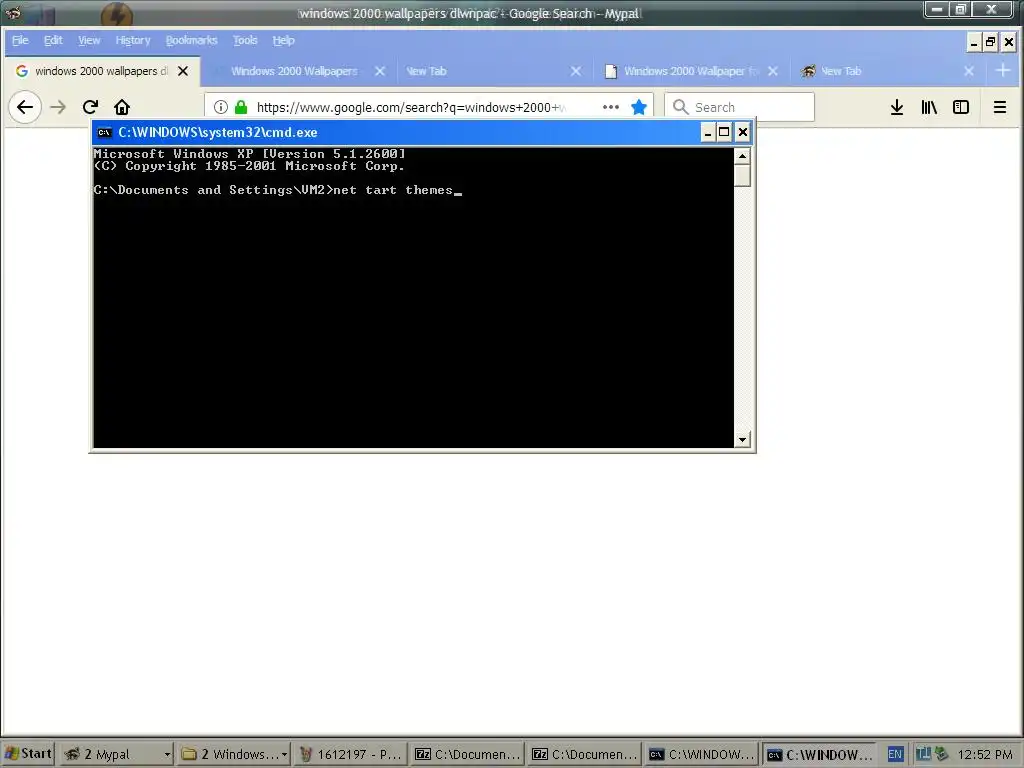Screen dimensions: 1024x768
Task: Go back with the browser back arrow
Action: (x=25, y=107)
